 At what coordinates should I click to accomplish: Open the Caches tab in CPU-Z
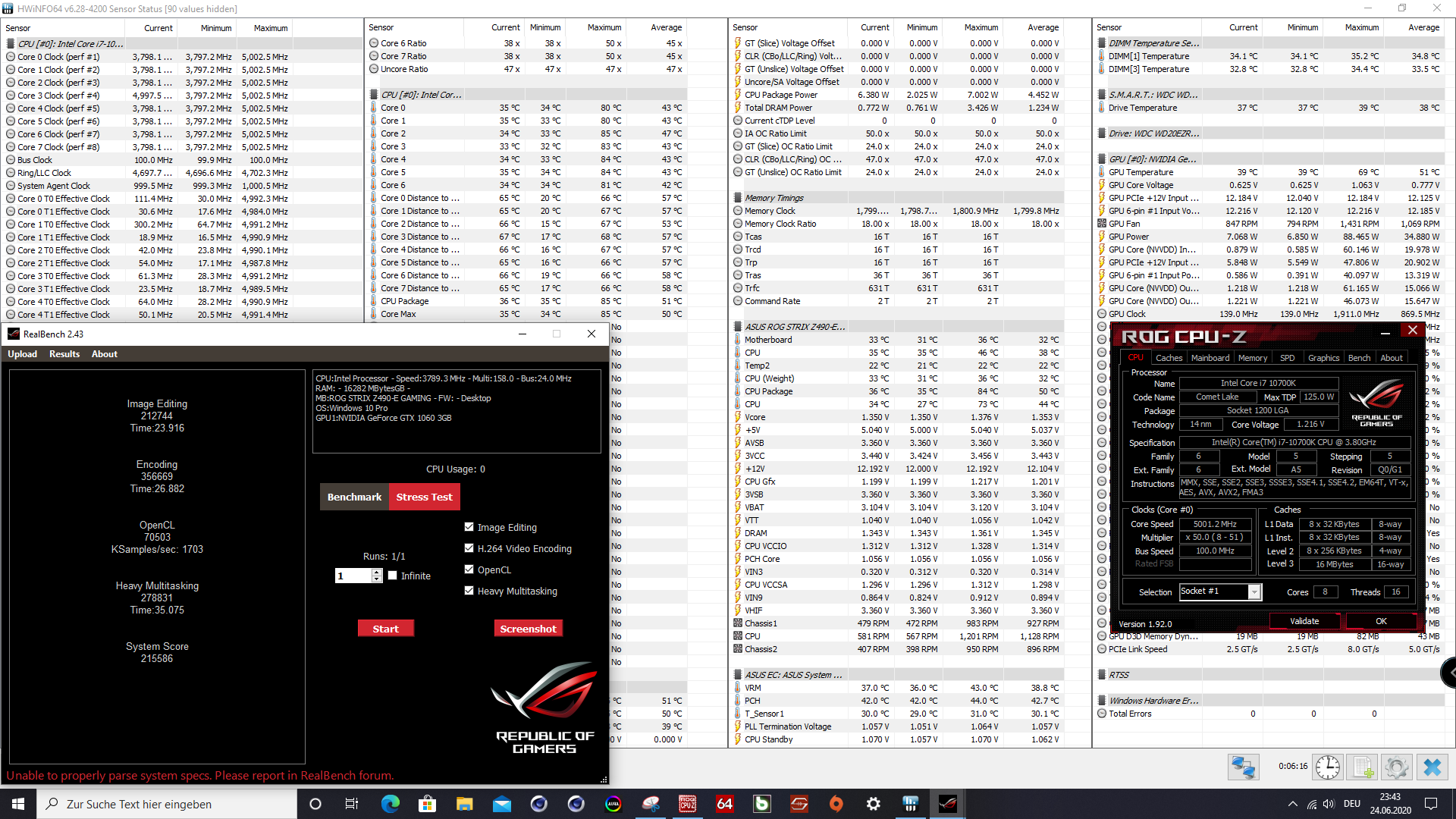(1169, 358)
